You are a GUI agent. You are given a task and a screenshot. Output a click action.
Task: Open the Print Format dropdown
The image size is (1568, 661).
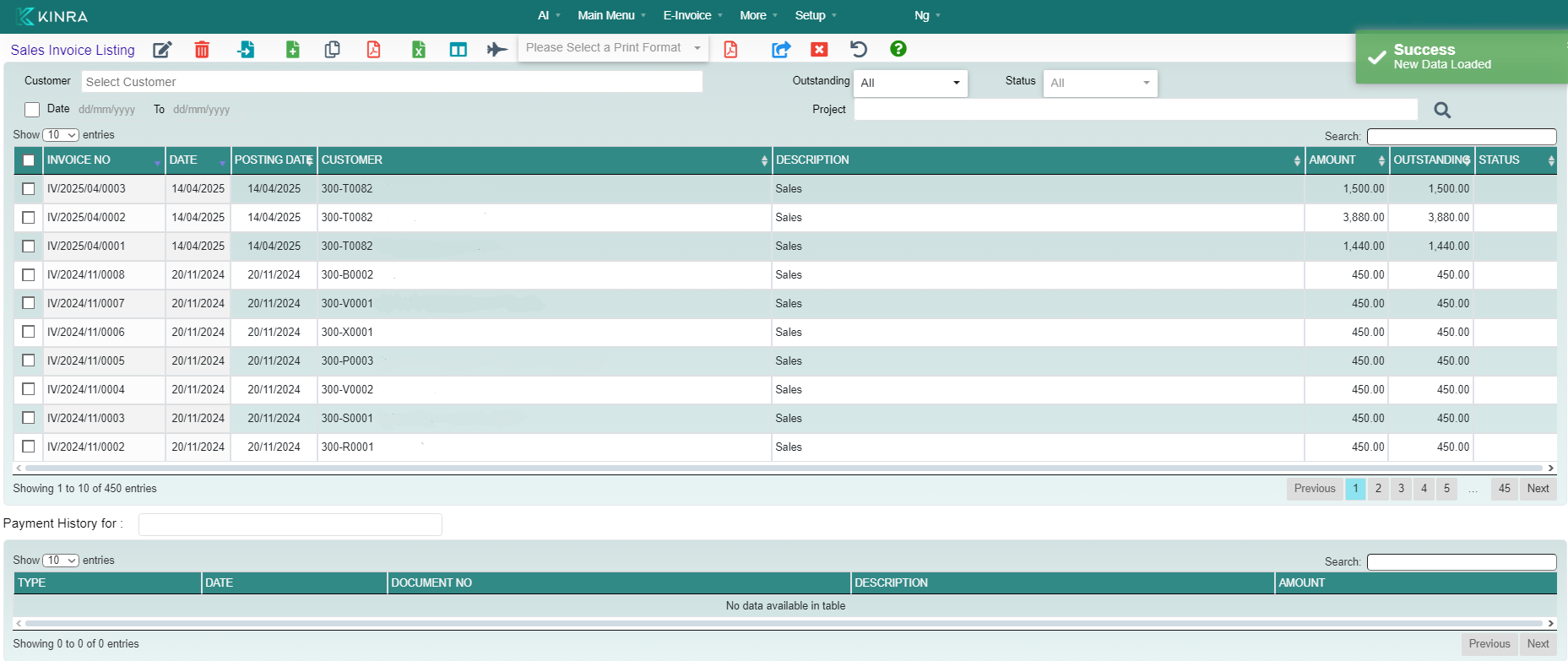[613, 48]
